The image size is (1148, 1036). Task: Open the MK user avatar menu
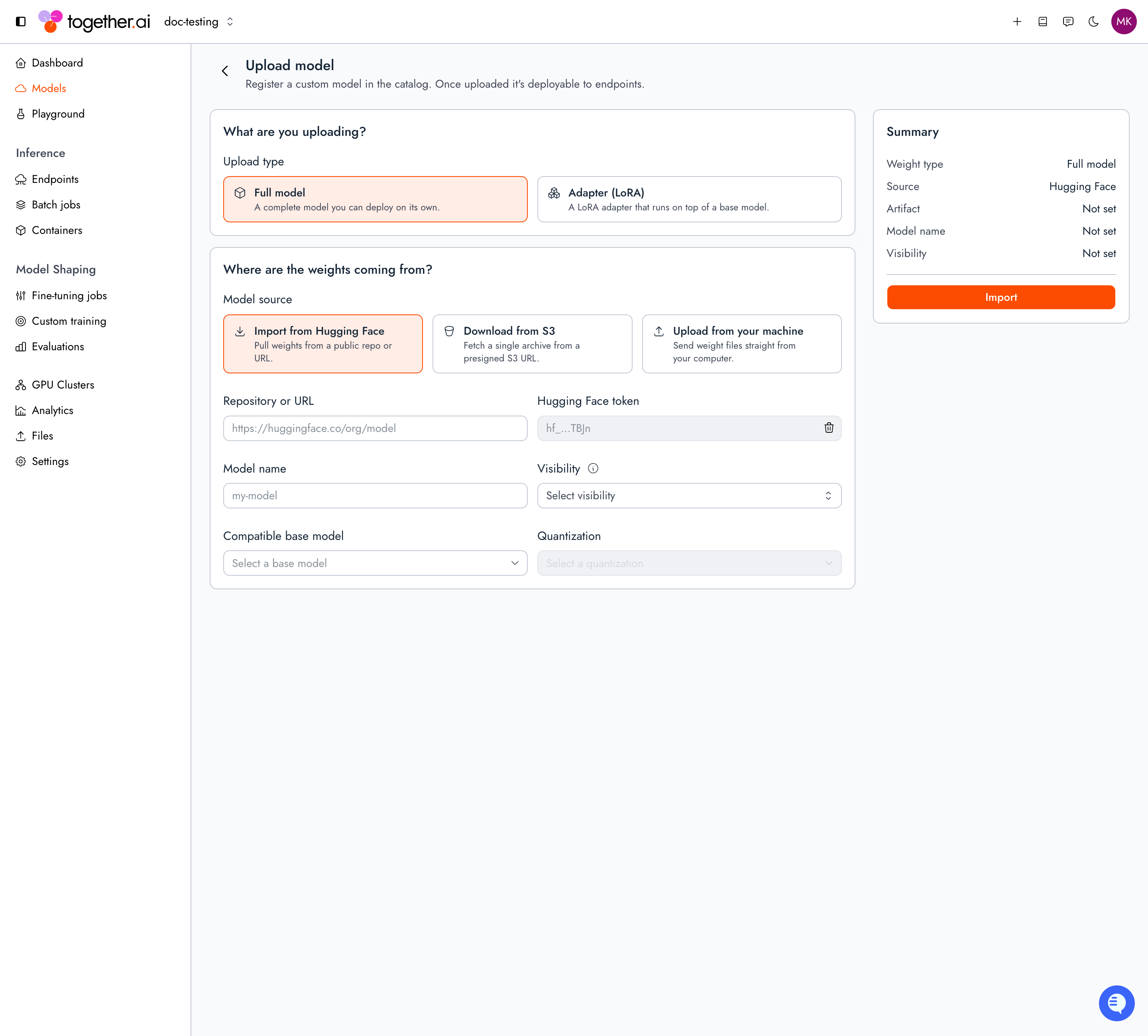[x=1124, y=22]
